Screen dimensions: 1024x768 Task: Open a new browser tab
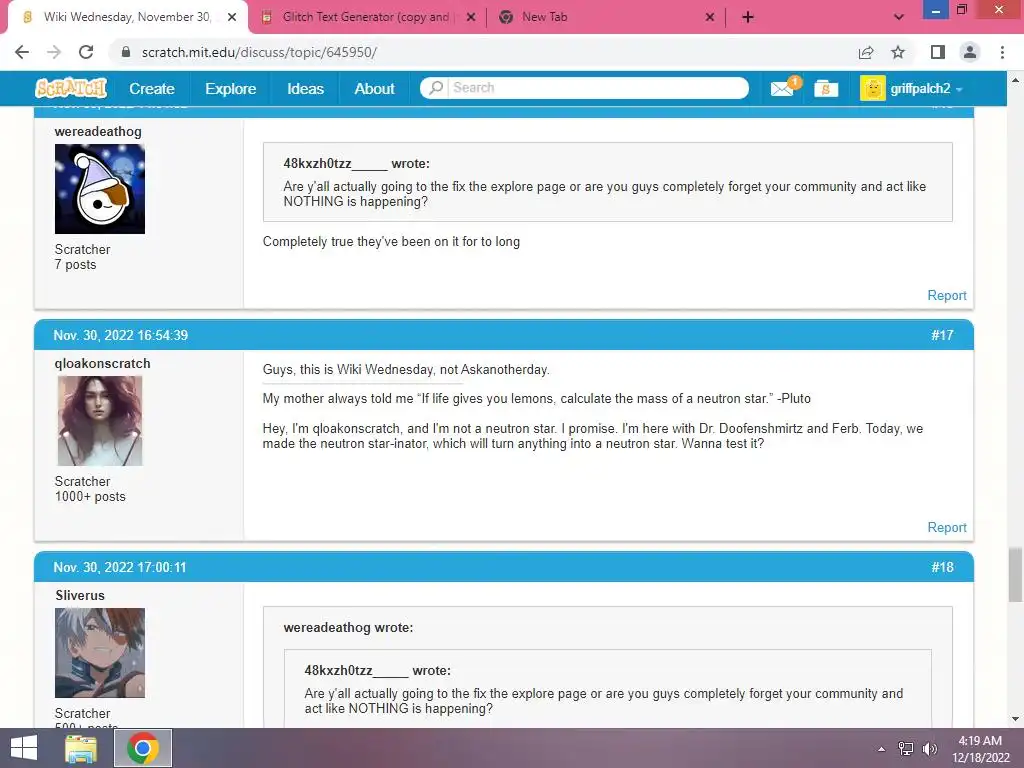[748, 17]
